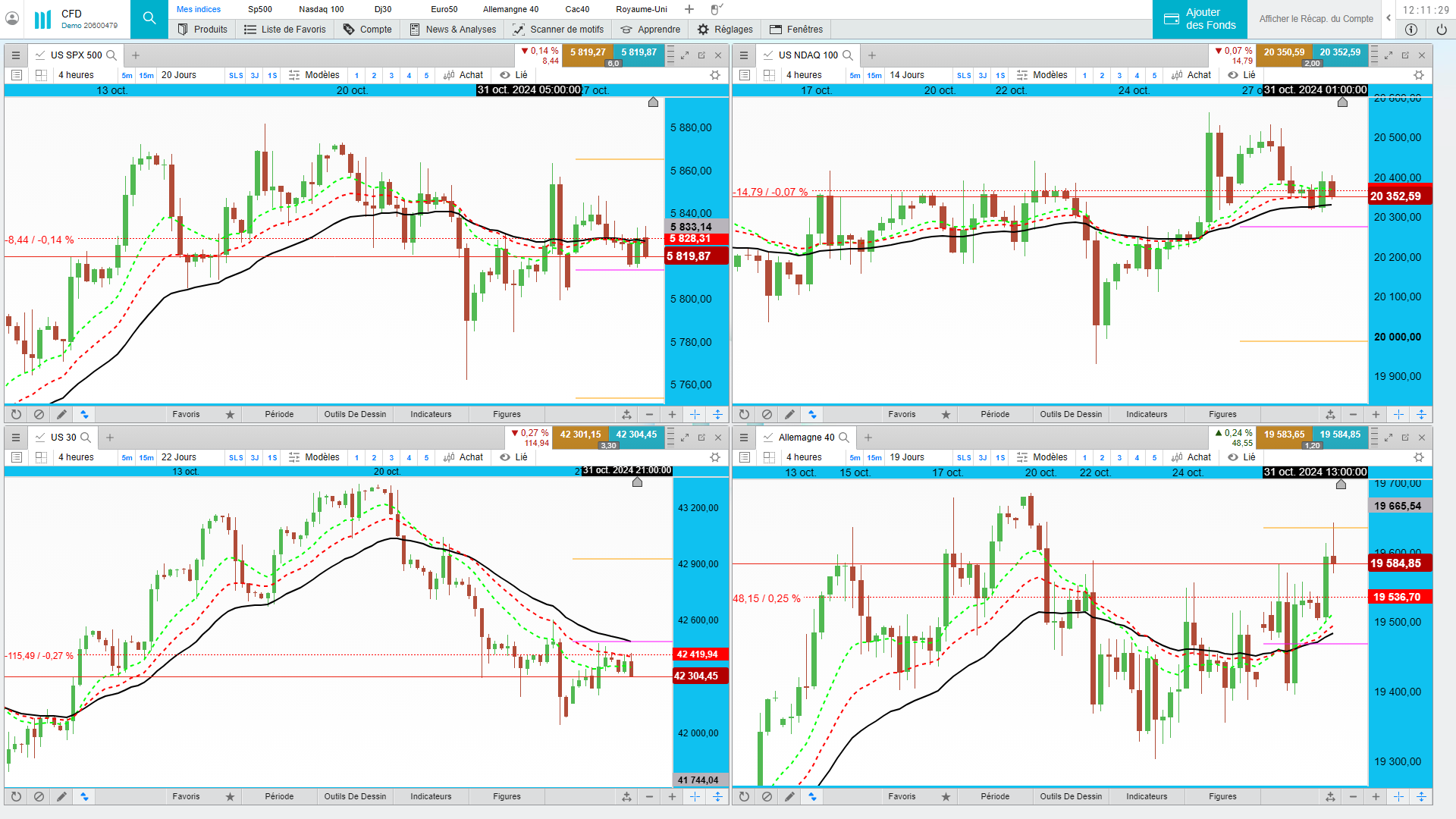Click sell price 19 583,65 on Allemagne 40
Image resolution: width=1456 pixels, height=819 pixels.
pyautogui.click(x=1284, y=435)
